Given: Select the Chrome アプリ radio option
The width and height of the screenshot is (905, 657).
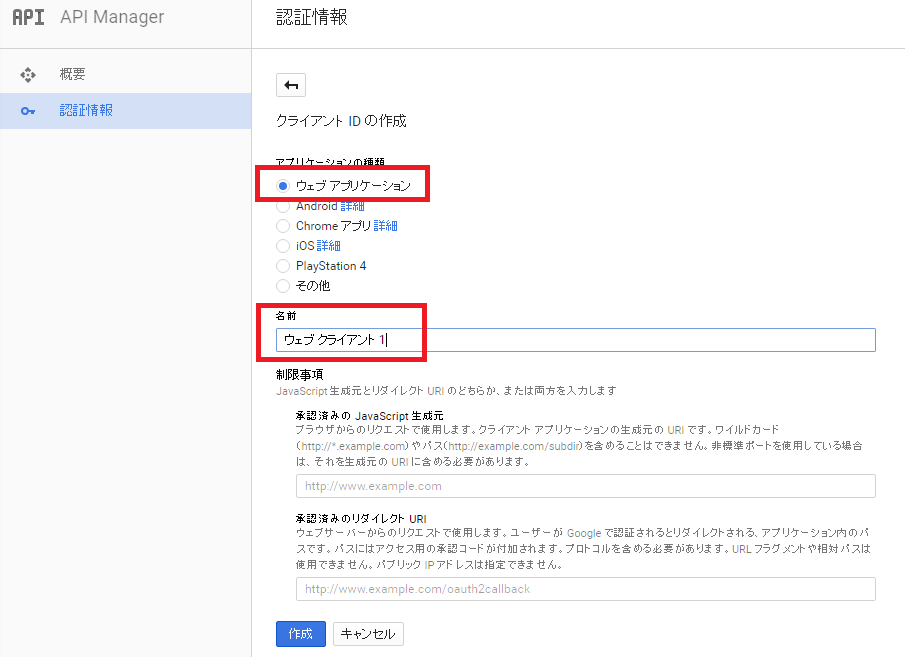Looking at the screenshot, I should 283,226.
